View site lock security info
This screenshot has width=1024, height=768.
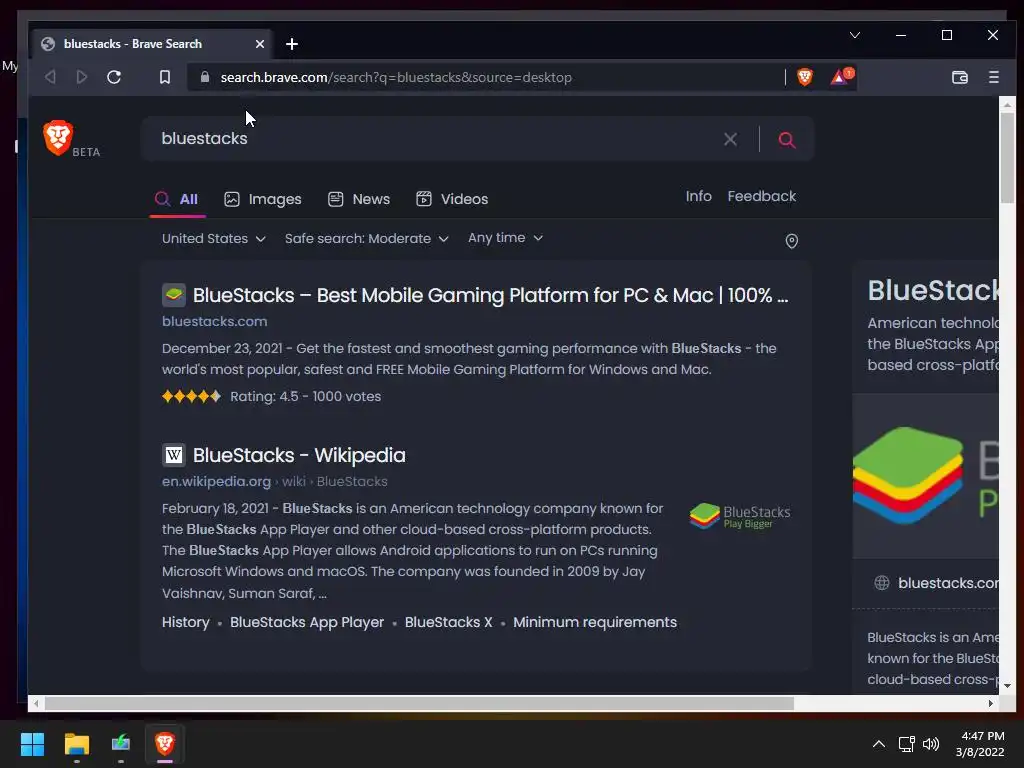pos(205,77)
